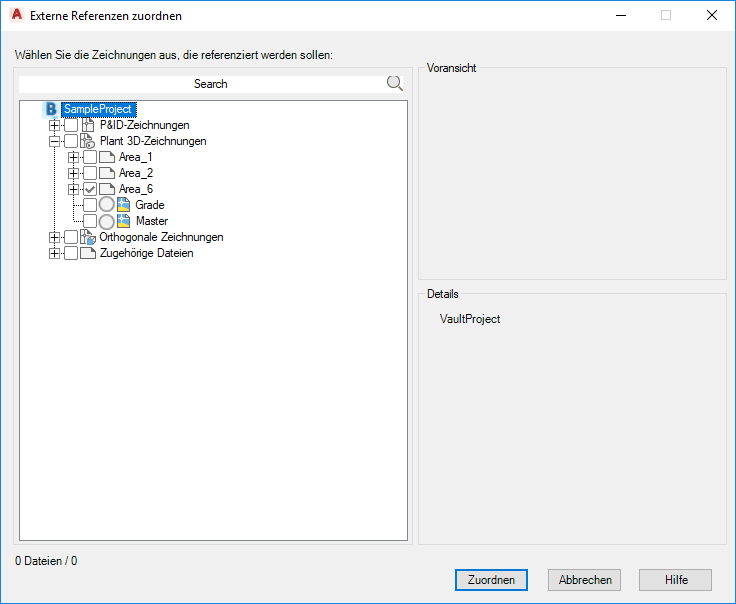The image size is (736, 604).
Task: Check the P&ID-Zeichnungen checkbox
Action: (x=71, y=125)
